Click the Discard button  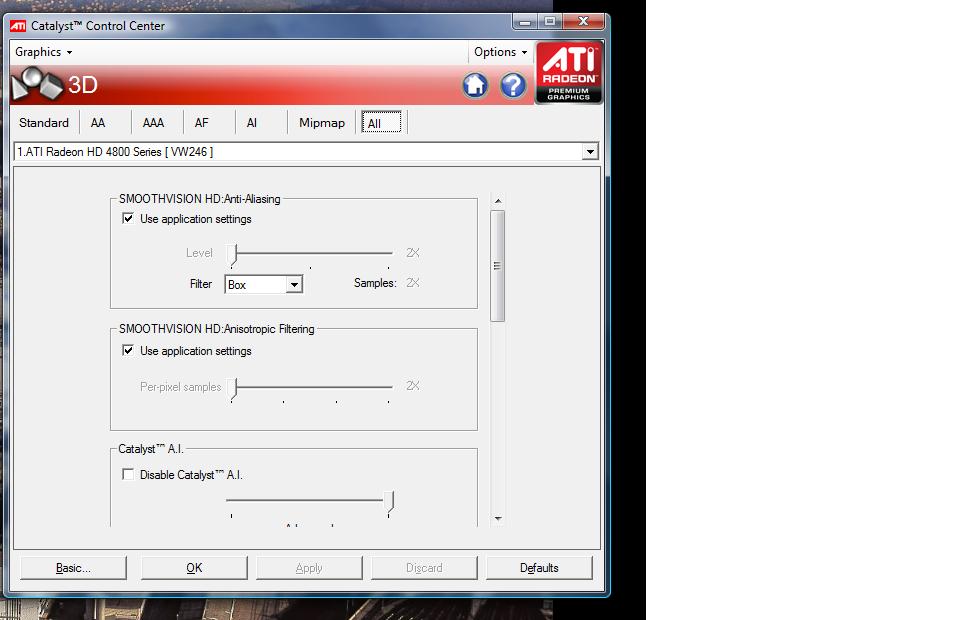[x=424, y=568]
